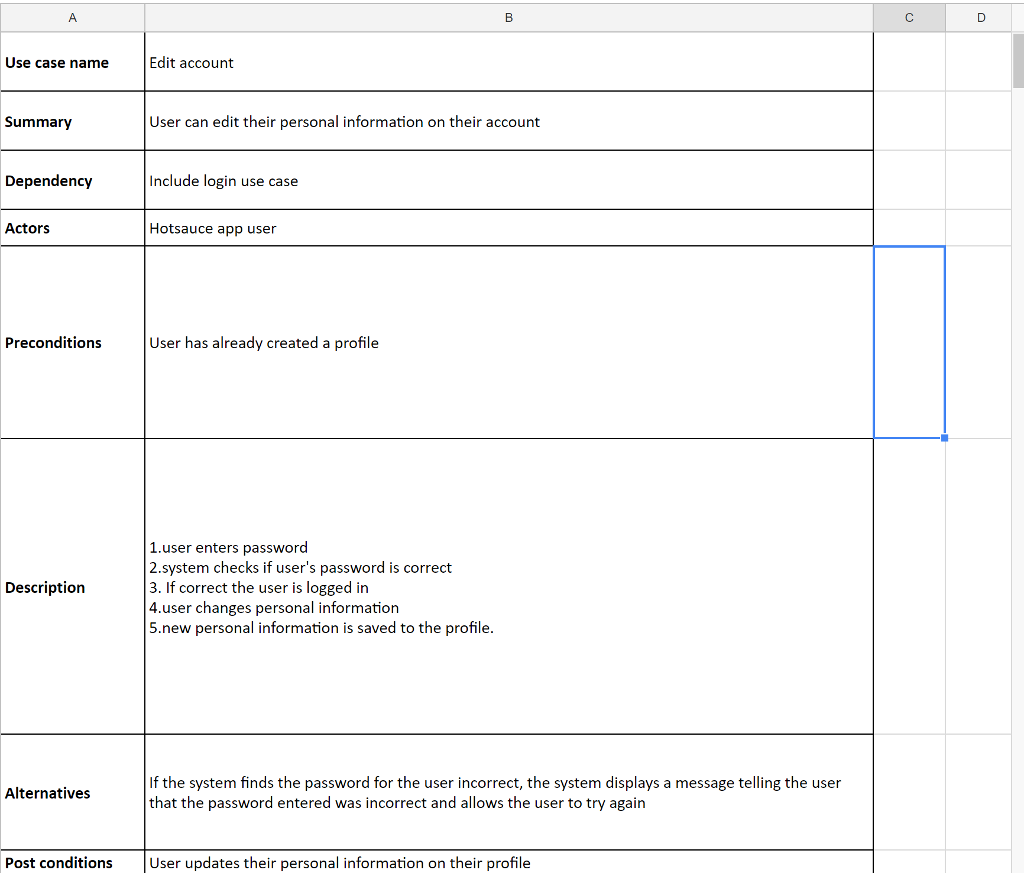Select the 'Edit account' cell
Image resolution: width=1024 pixels, height=873 pixels.
[509, 62]
